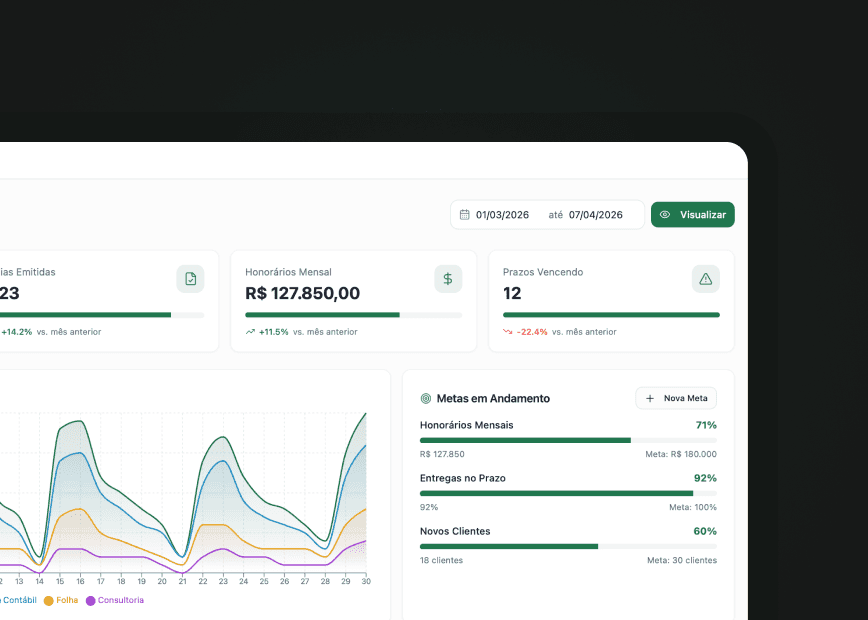The height and width of the screenshot is (620, 868).
Task: Click the warning triangle icon on Prazos Vencendo
Action: tap(706, 279)
